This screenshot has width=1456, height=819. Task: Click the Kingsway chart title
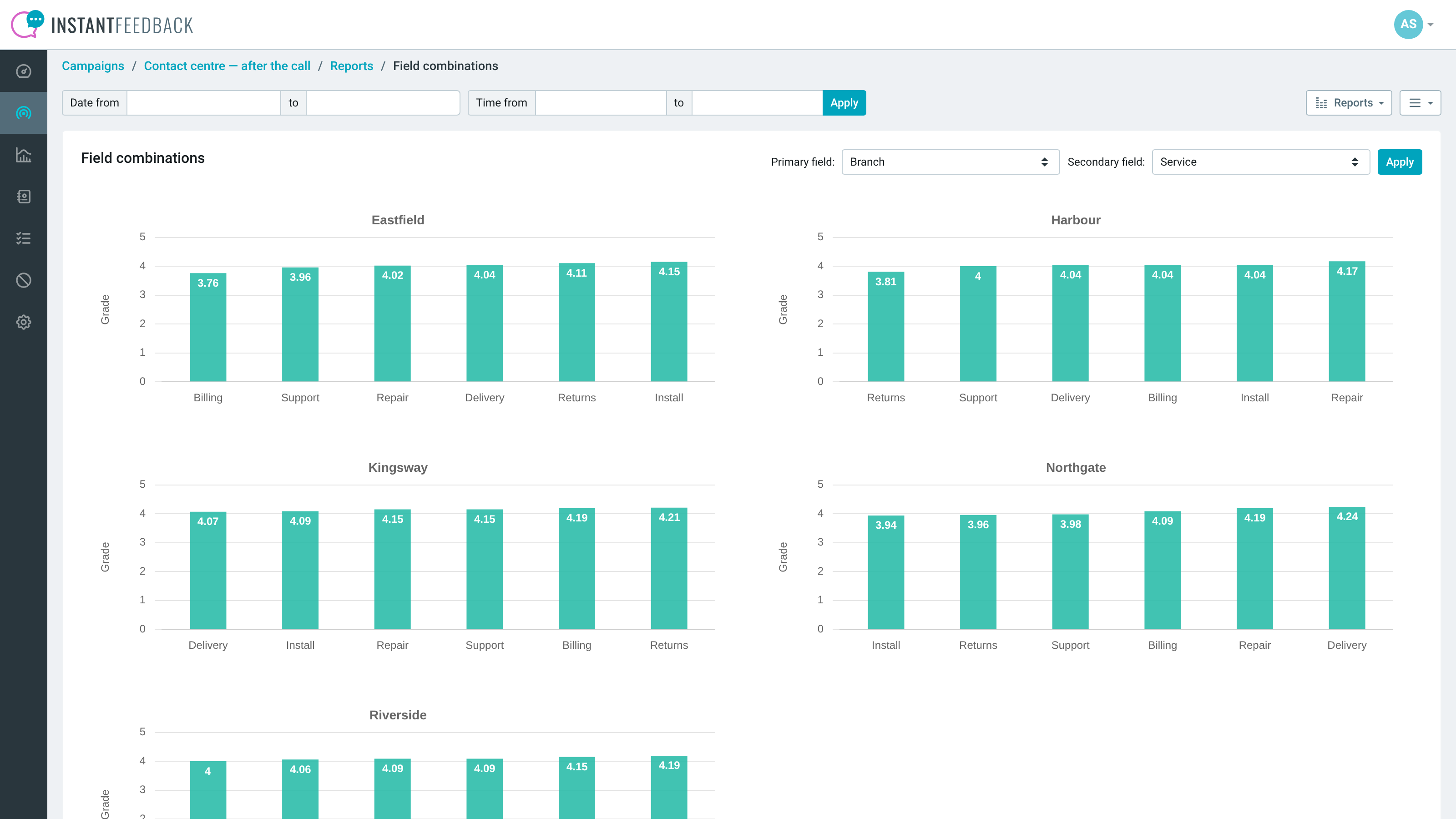tap(398, 467)
